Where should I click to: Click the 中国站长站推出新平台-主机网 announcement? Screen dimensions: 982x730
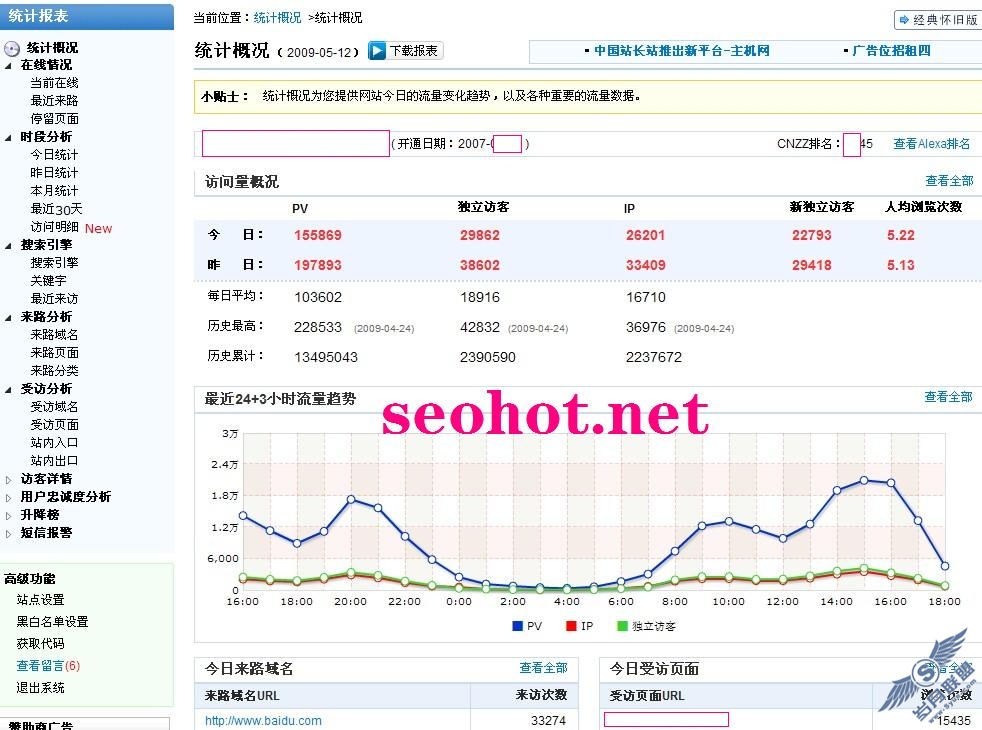click(x=681, y=51)
